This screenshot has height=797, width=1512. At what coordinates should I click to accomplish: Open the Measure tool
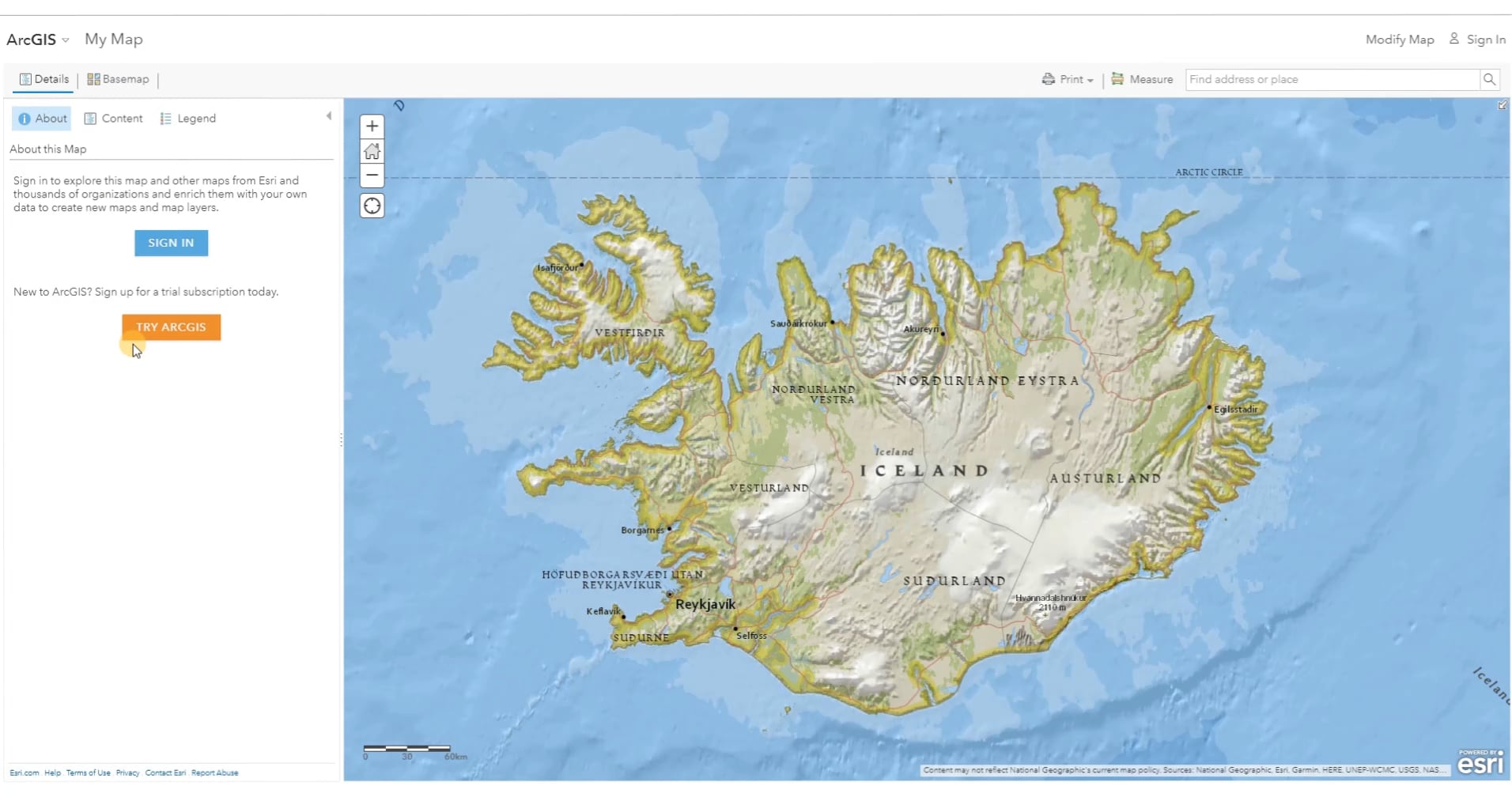[1142, 79]
